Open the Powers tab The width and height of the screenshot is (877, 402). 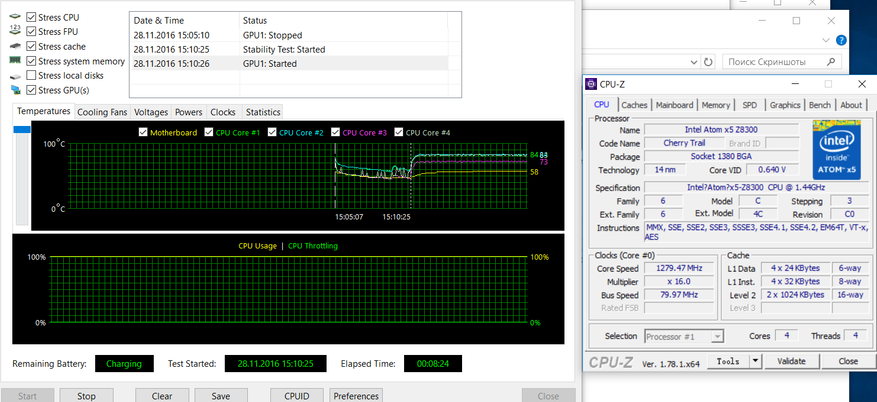click(188, 112)
